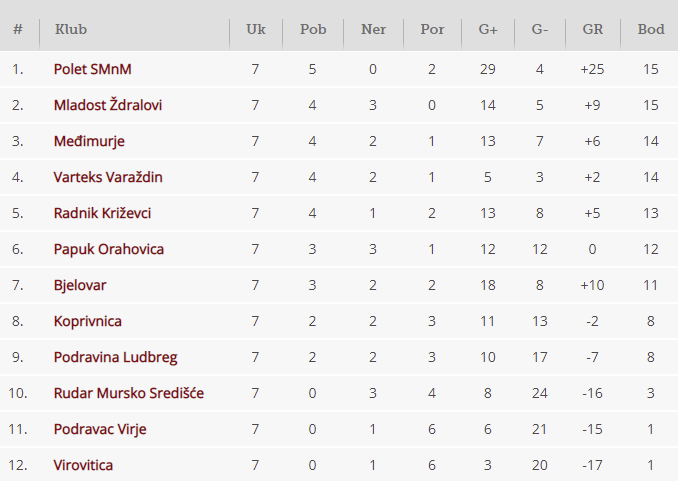The image size is (678, 481).
Task: Select the Por losses column header
Action: 432,29
